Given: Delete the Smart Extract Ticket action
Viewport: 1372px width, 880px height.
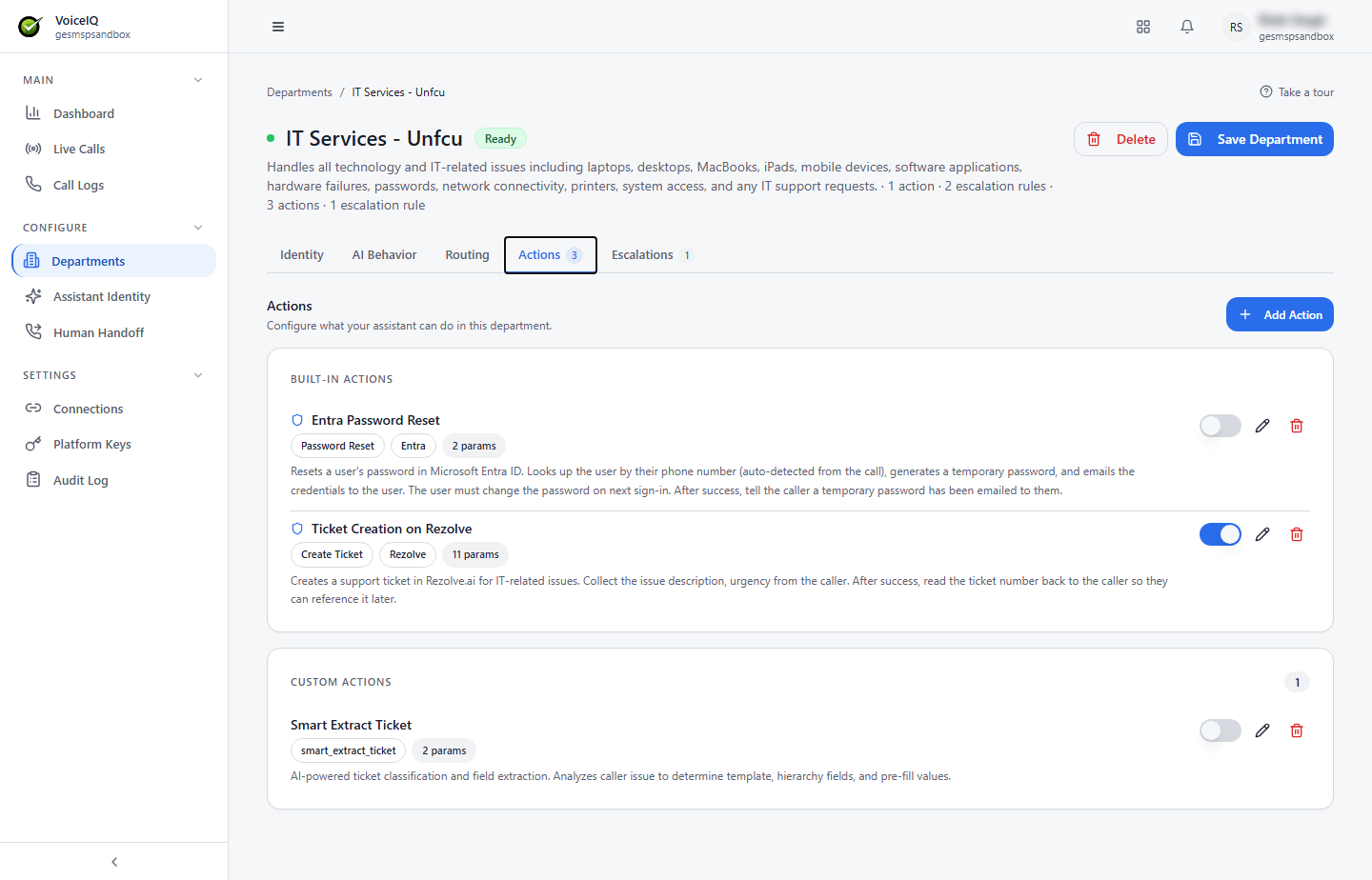Looking at the screenshot, I should coord(1297,730).
